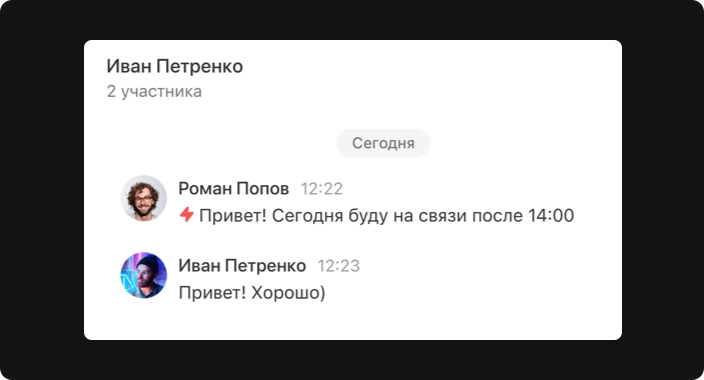
Task: Select the word "Хорошо)" in Ivan's reply
Action: click(x=288, y=293)
